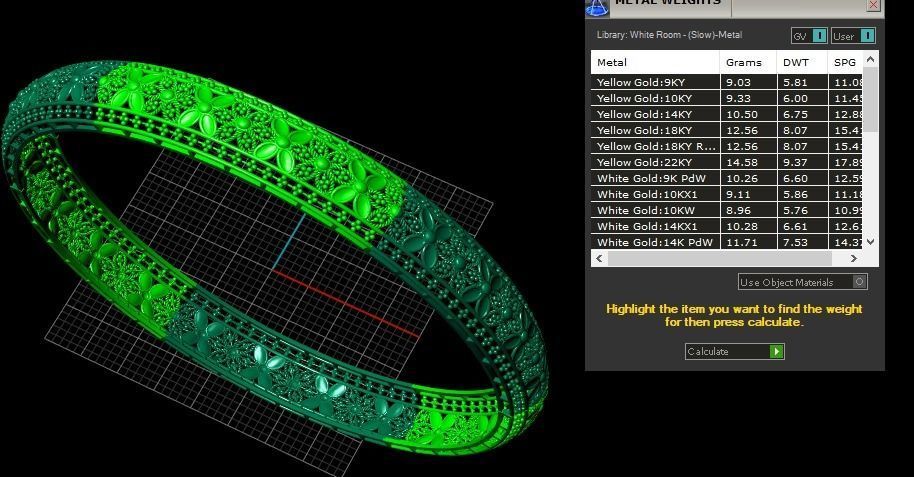Select the White Gold:10KW row
914x477 pixels.
pos(727,211)
